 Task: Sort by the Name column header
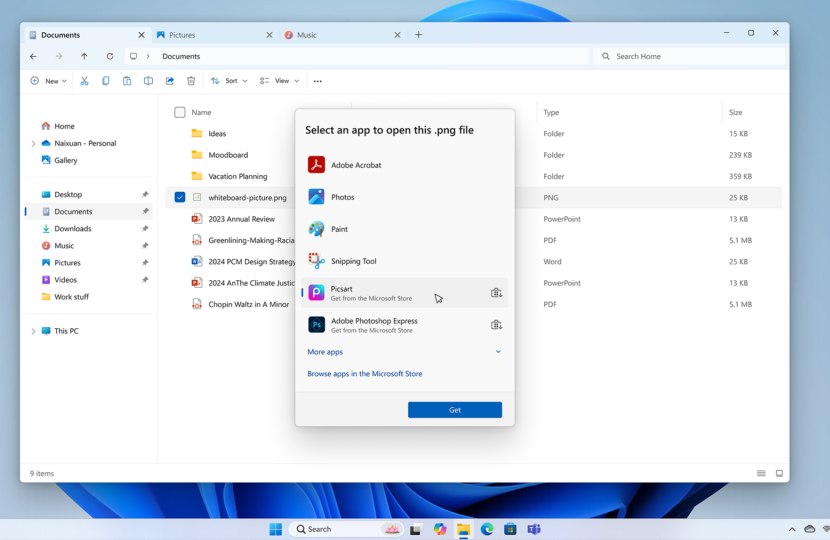(x=201, y=112)
